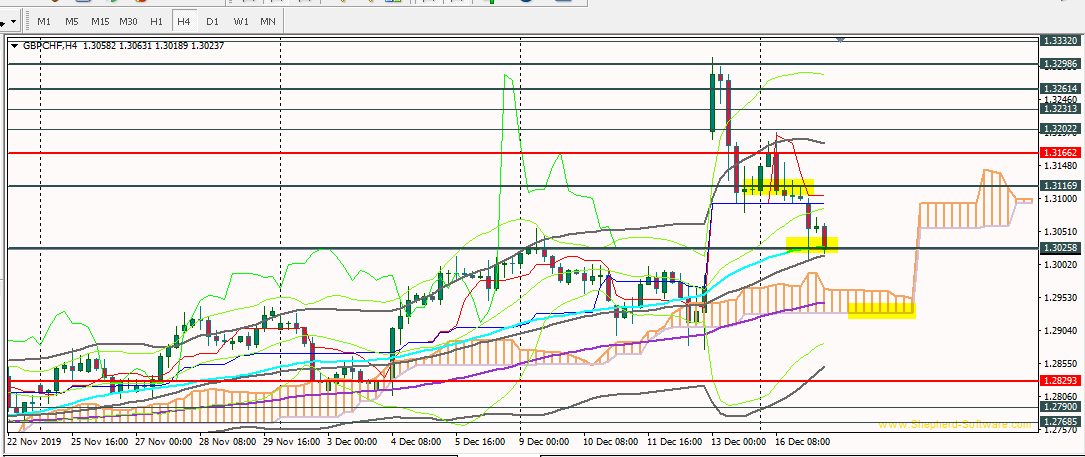The height and width of the screenshot is (457, 1085).
Task: Expand the triangle beside GBPCHF,H4 title
Action: [14, 46]
